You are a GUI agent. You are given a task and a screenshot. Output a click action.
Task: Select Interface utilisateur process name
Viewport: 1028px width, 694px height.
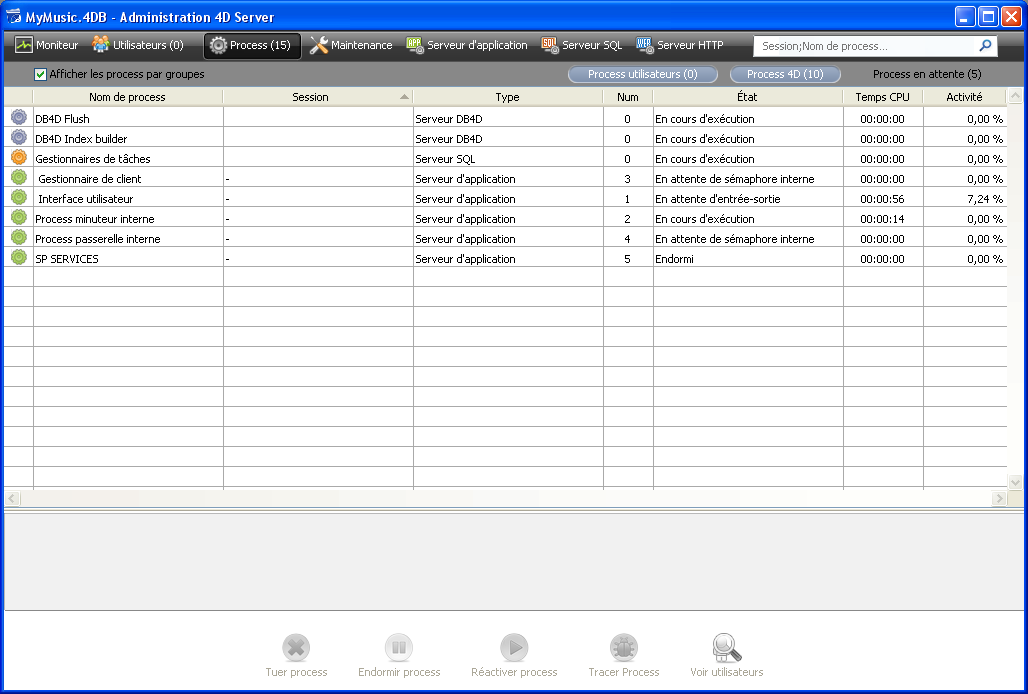click(86, 199)
